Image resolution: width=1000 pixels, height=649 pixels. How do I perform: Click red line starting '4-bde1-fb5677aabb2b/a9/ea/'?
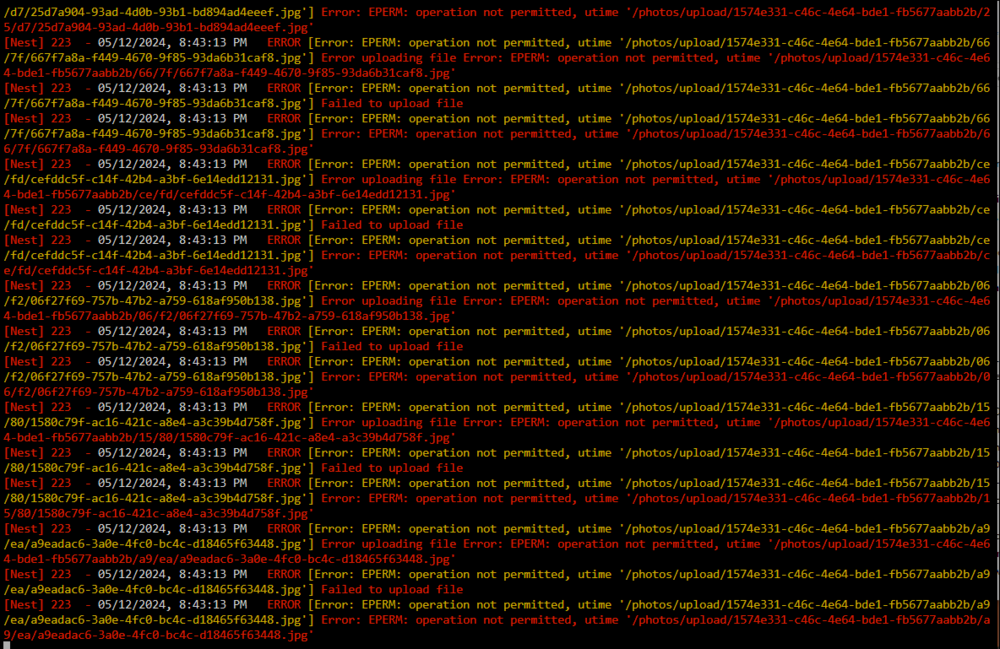(230, 559)
